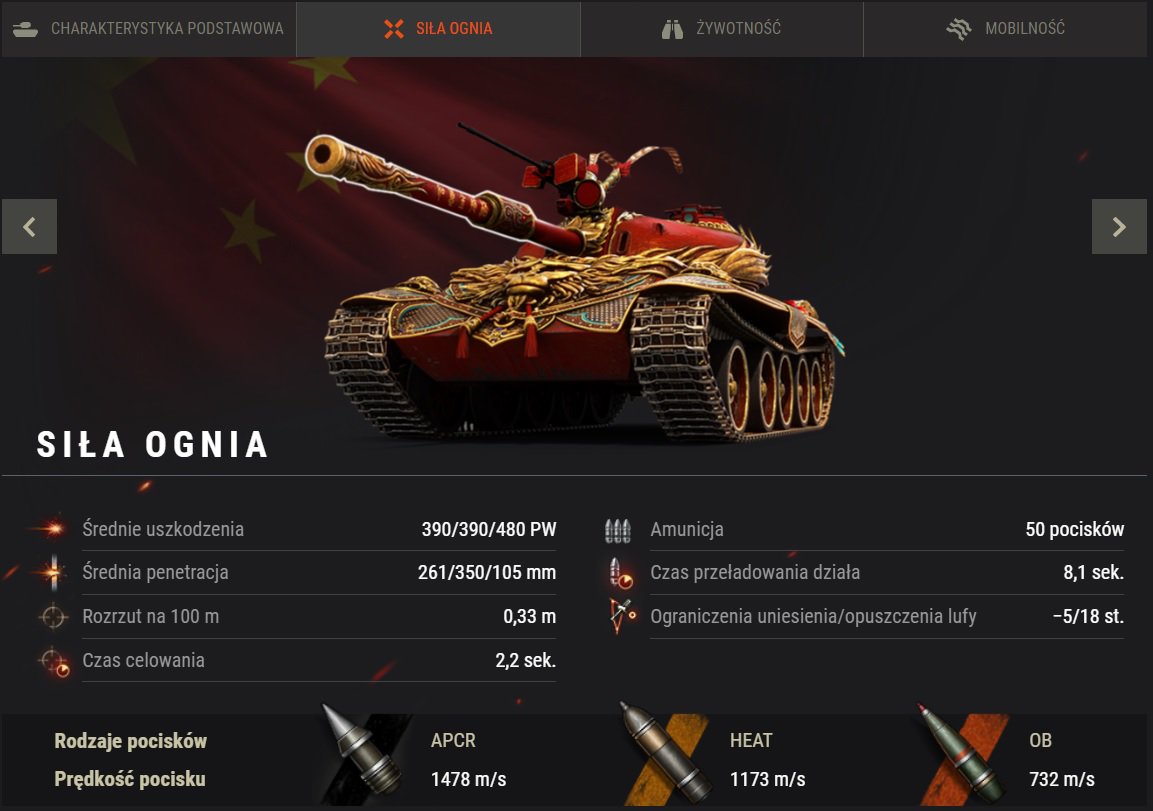Viewport: 1153px width, 811px height.
Task: Click the 390/390/480 PW damage value
Action: click(489, 529)
